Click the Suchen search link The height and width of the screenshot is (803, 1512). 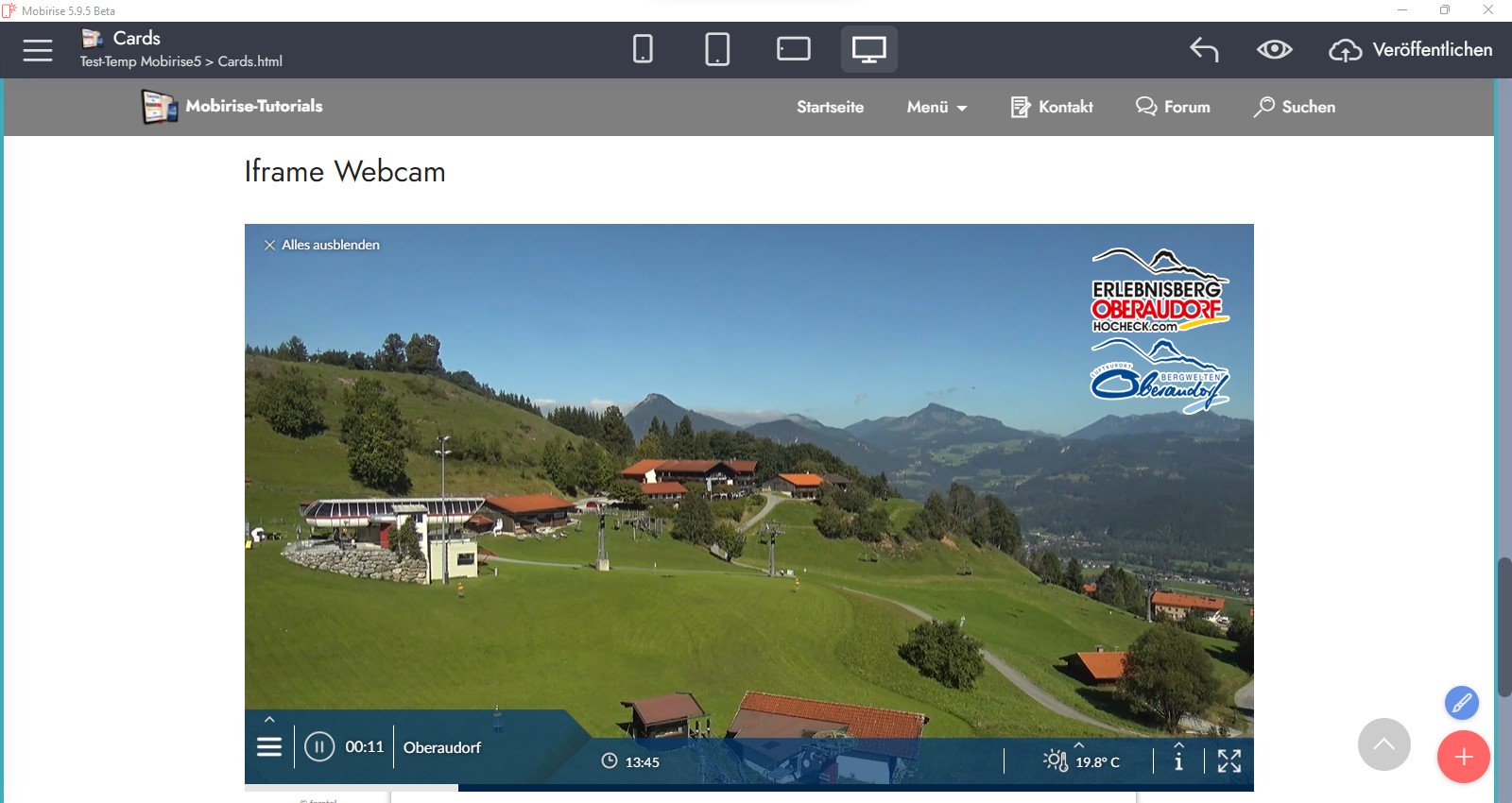[x=1295, y=108]
